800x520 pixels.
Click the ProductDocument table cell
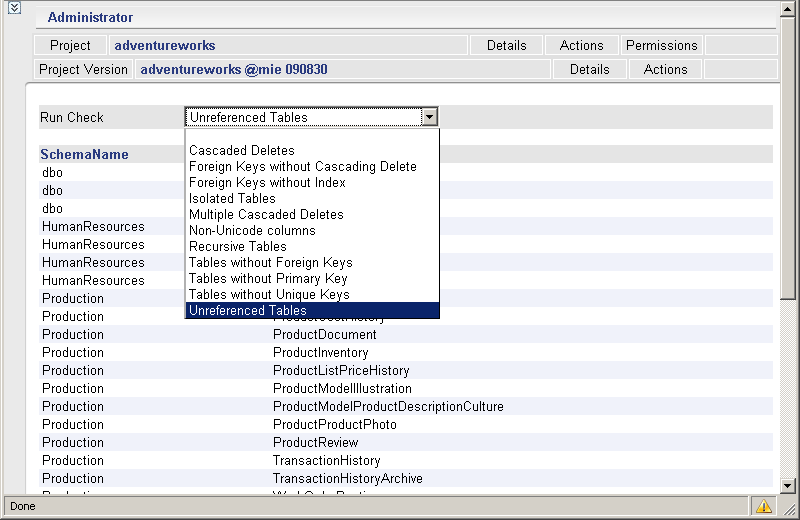[324, 334]
